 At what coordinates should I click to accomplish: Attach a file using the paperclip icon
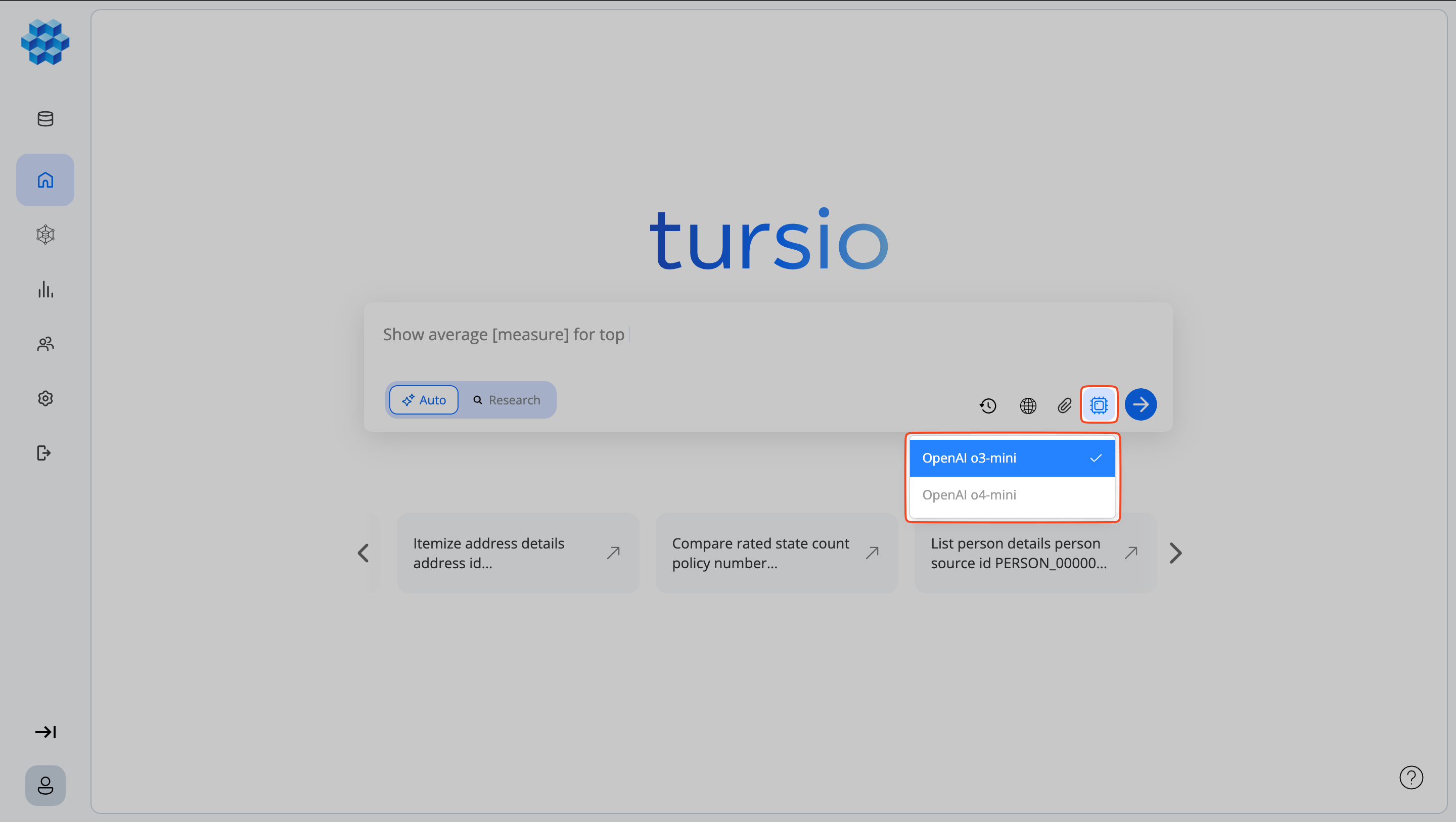point(1064,405)
